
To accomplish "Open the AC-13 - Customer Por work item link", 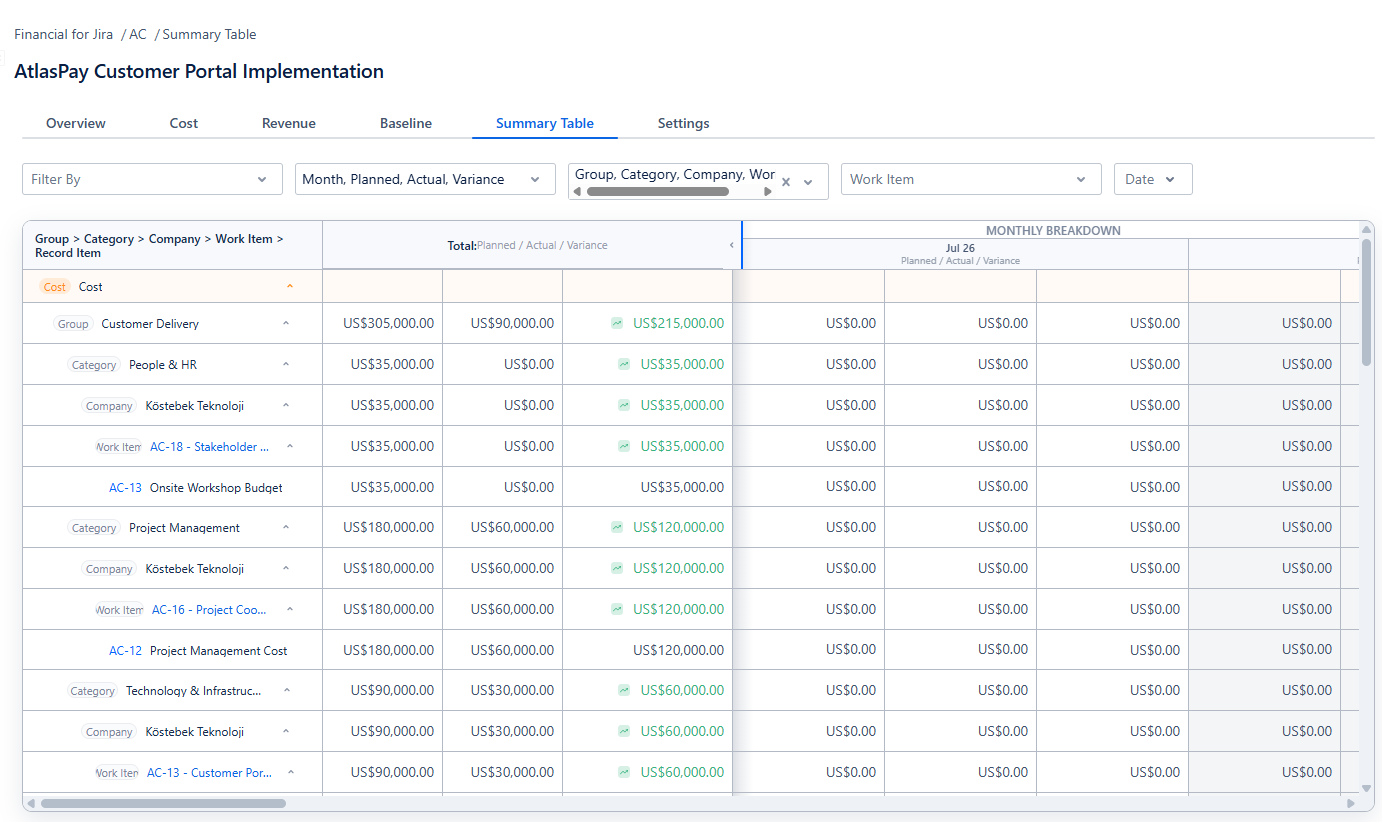I will pyautogui.click(x=210, y=773).
